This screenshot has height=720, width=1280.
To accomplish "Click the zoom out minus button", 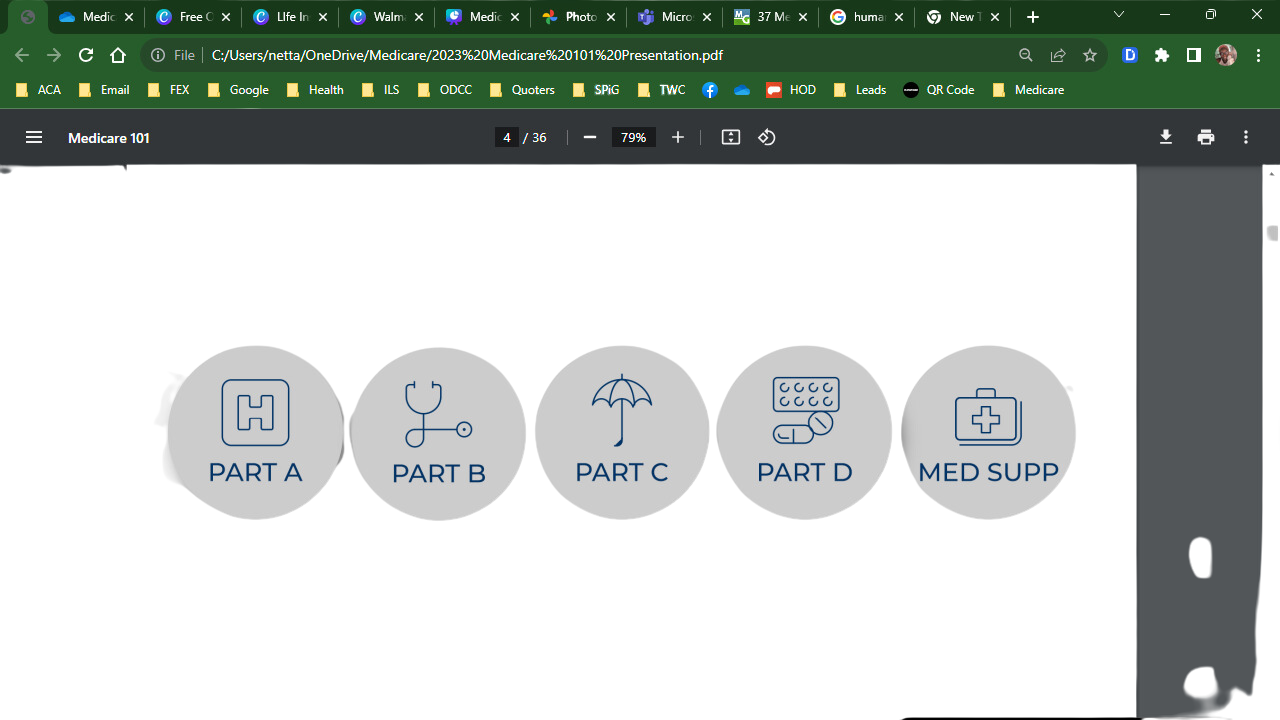I will [589, 137].
